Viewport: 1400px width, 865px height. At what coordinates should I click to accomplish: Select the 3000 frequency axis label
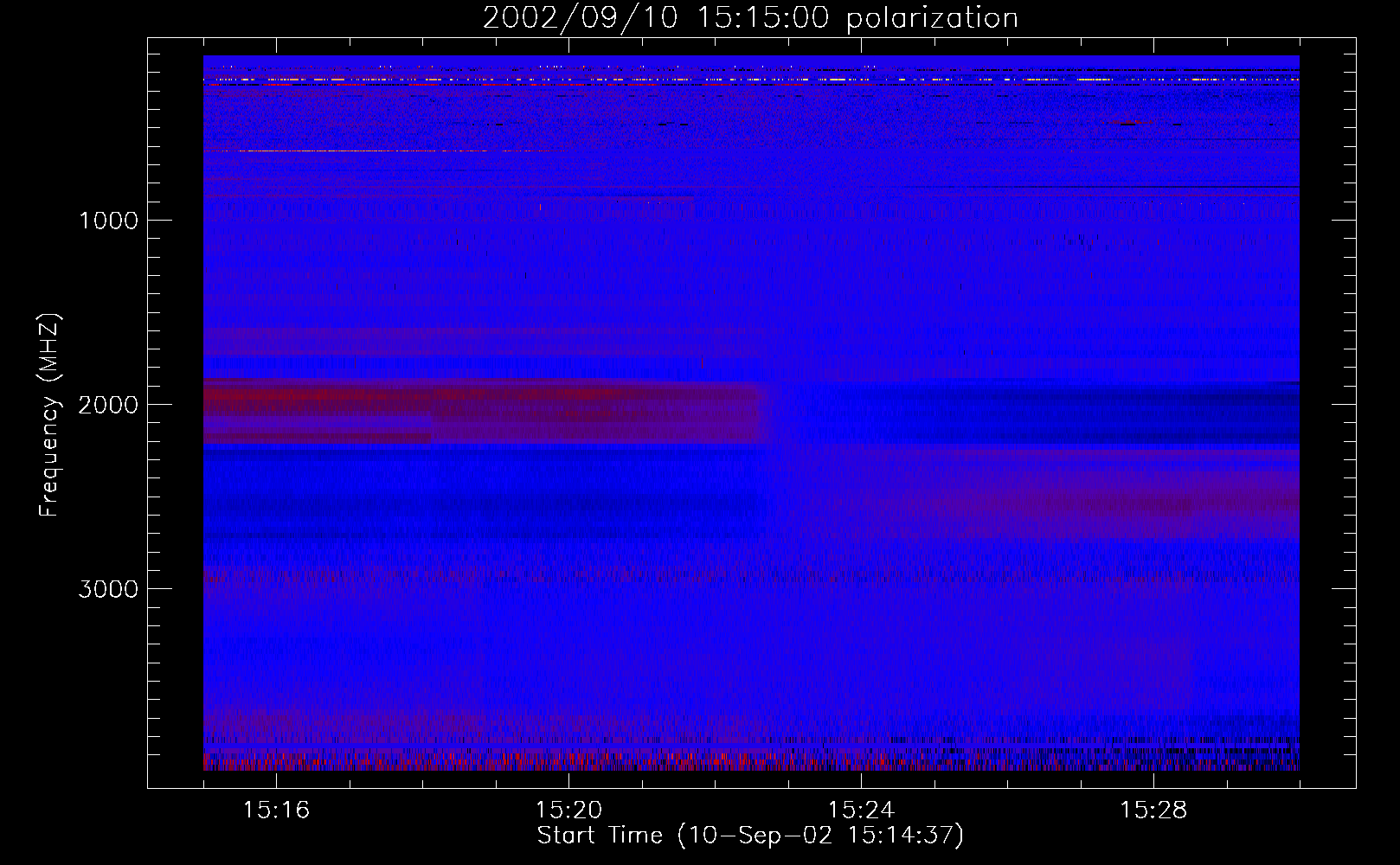pos(108,589)
